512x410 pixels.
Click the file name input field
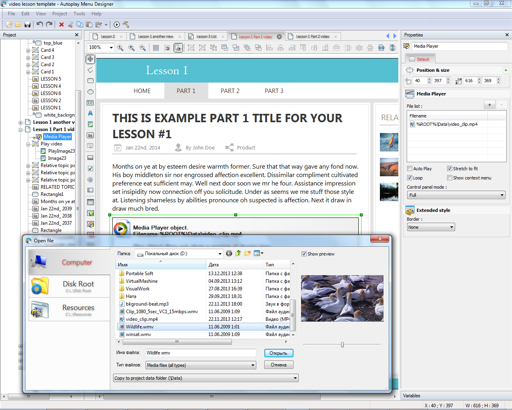200,353
